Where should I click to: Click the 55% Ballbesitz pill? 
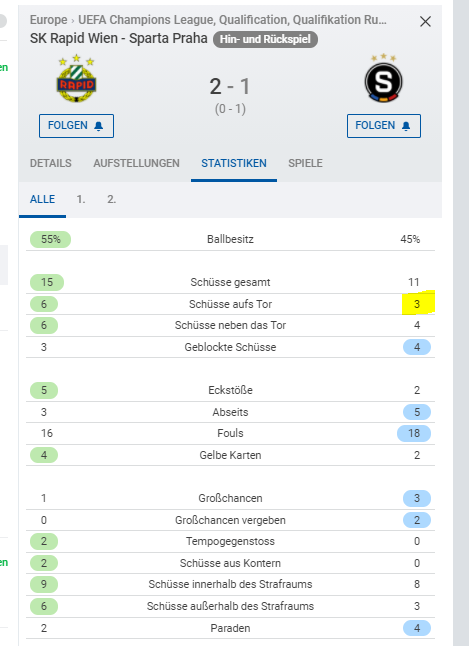[50, 239]
